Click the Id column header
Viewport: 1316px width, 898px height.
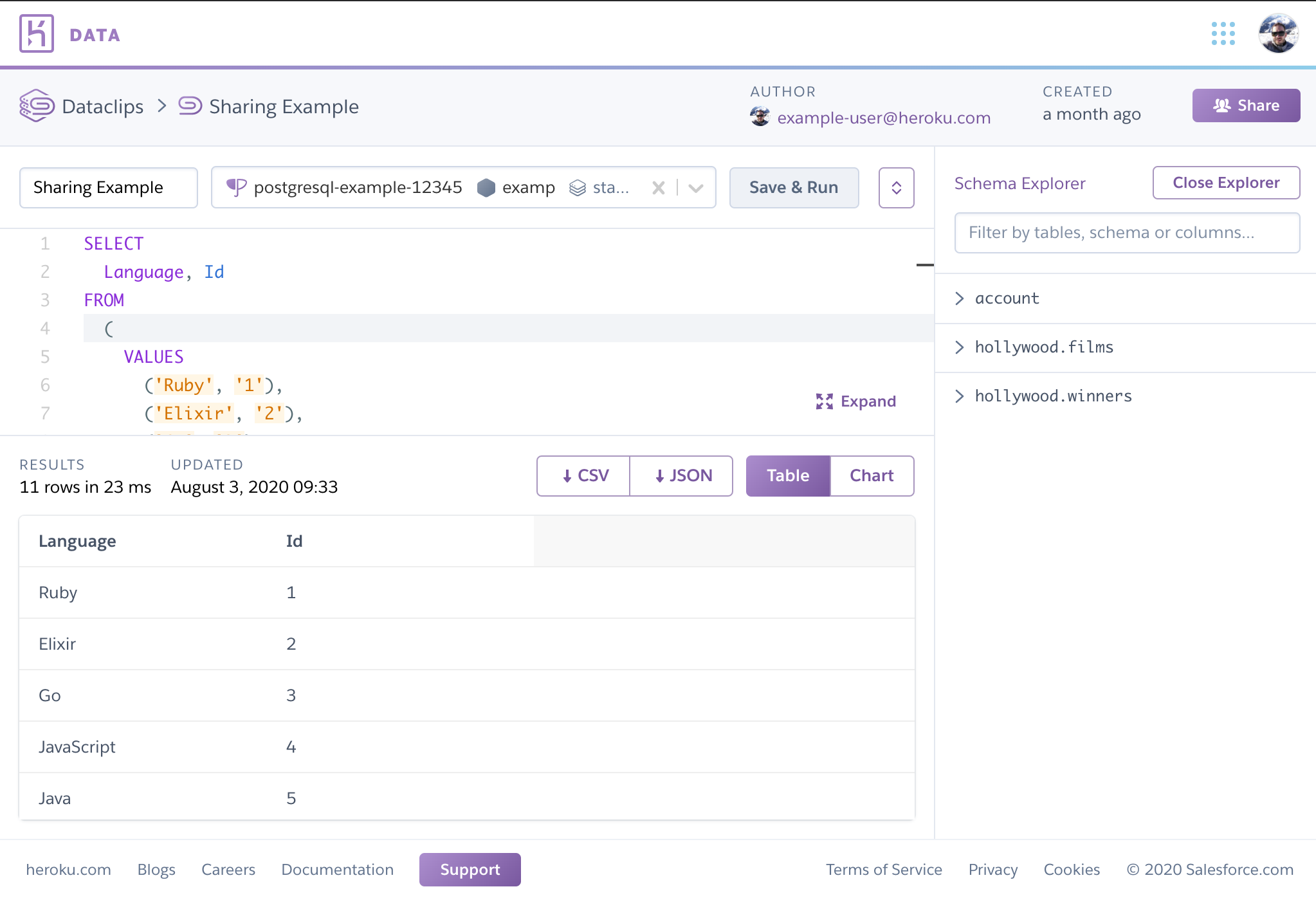294,541
